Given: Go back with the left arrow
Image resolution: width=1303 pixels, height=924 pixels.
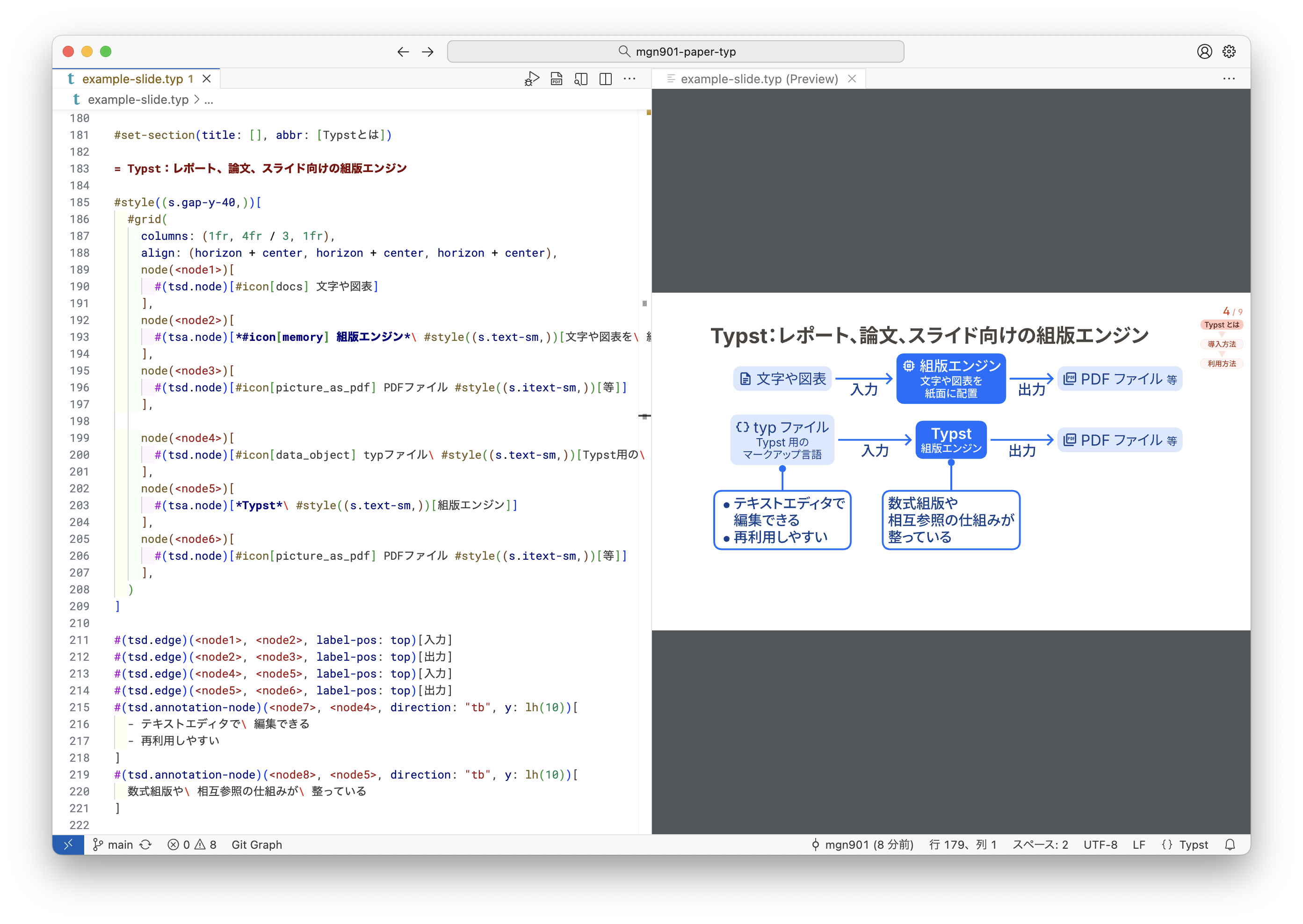Looking at the screenshot, I should (403, 52).
